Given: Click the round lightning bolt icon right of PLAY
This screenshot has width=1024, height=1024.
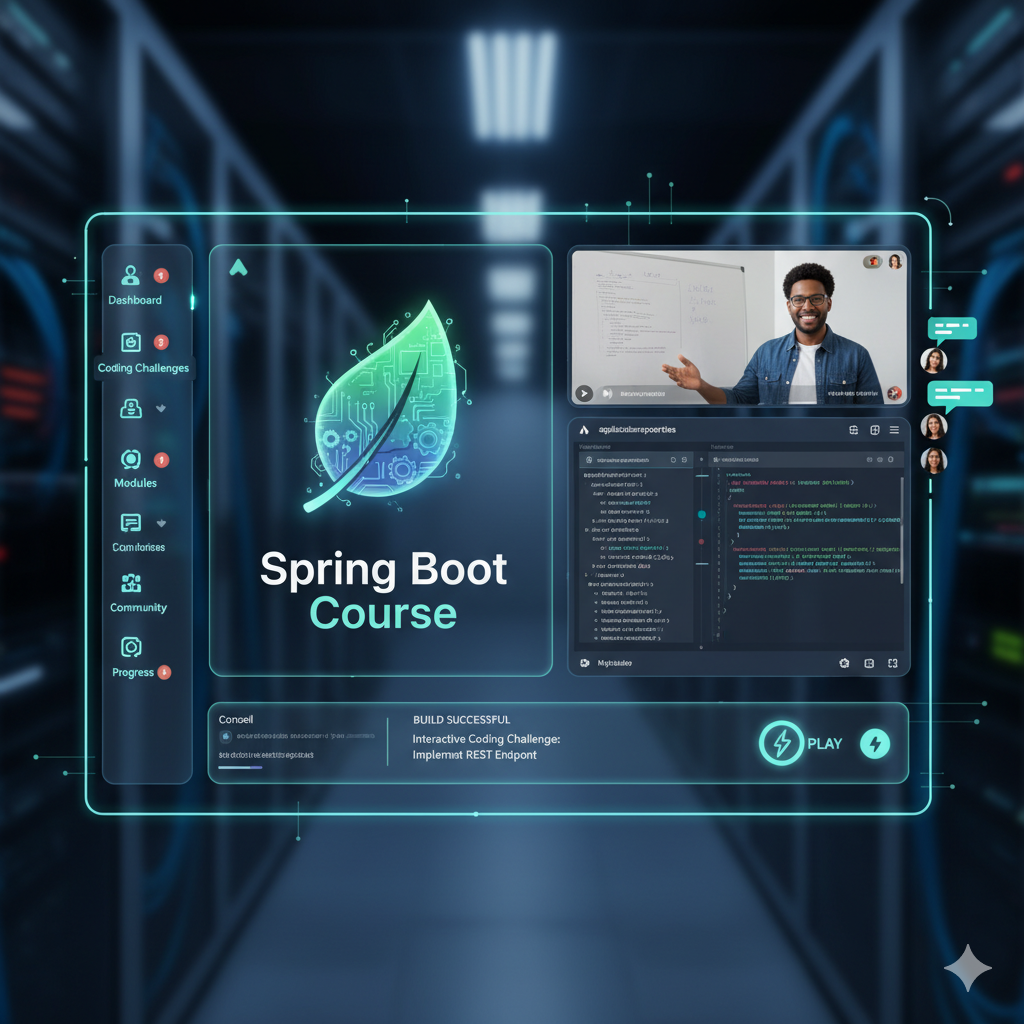Looking at the screenshot, I should [x=875, y=743].
